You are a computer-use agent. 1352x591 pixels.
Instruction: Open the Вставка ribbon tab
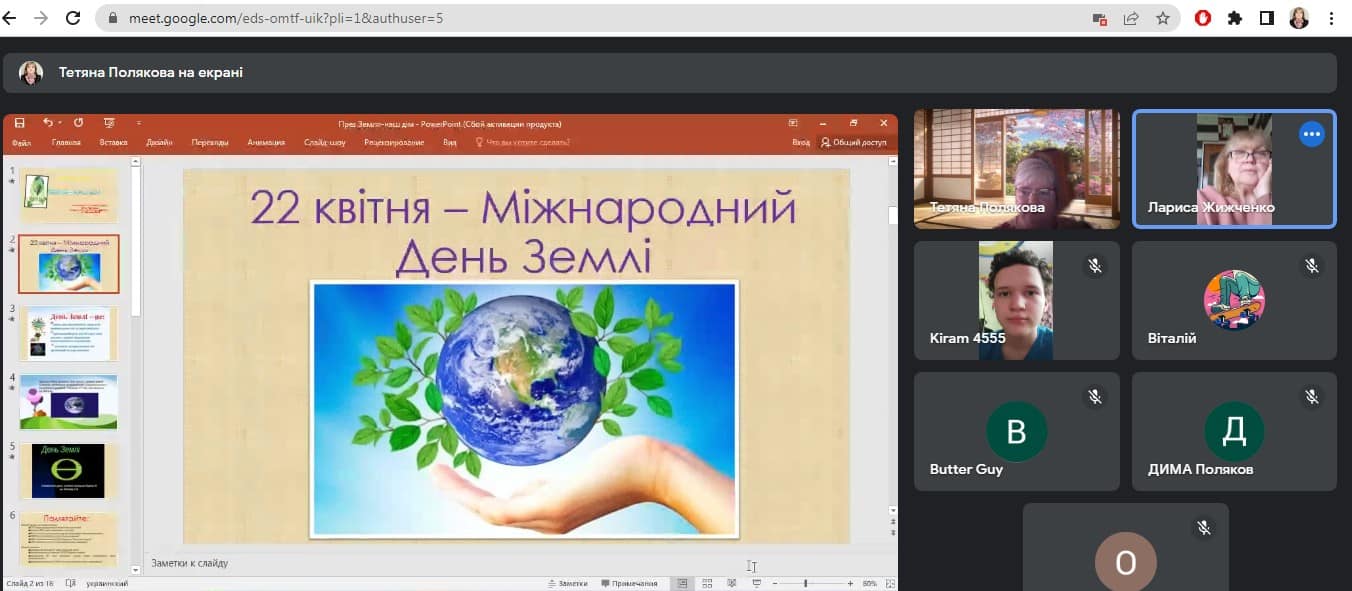(113, 143)
